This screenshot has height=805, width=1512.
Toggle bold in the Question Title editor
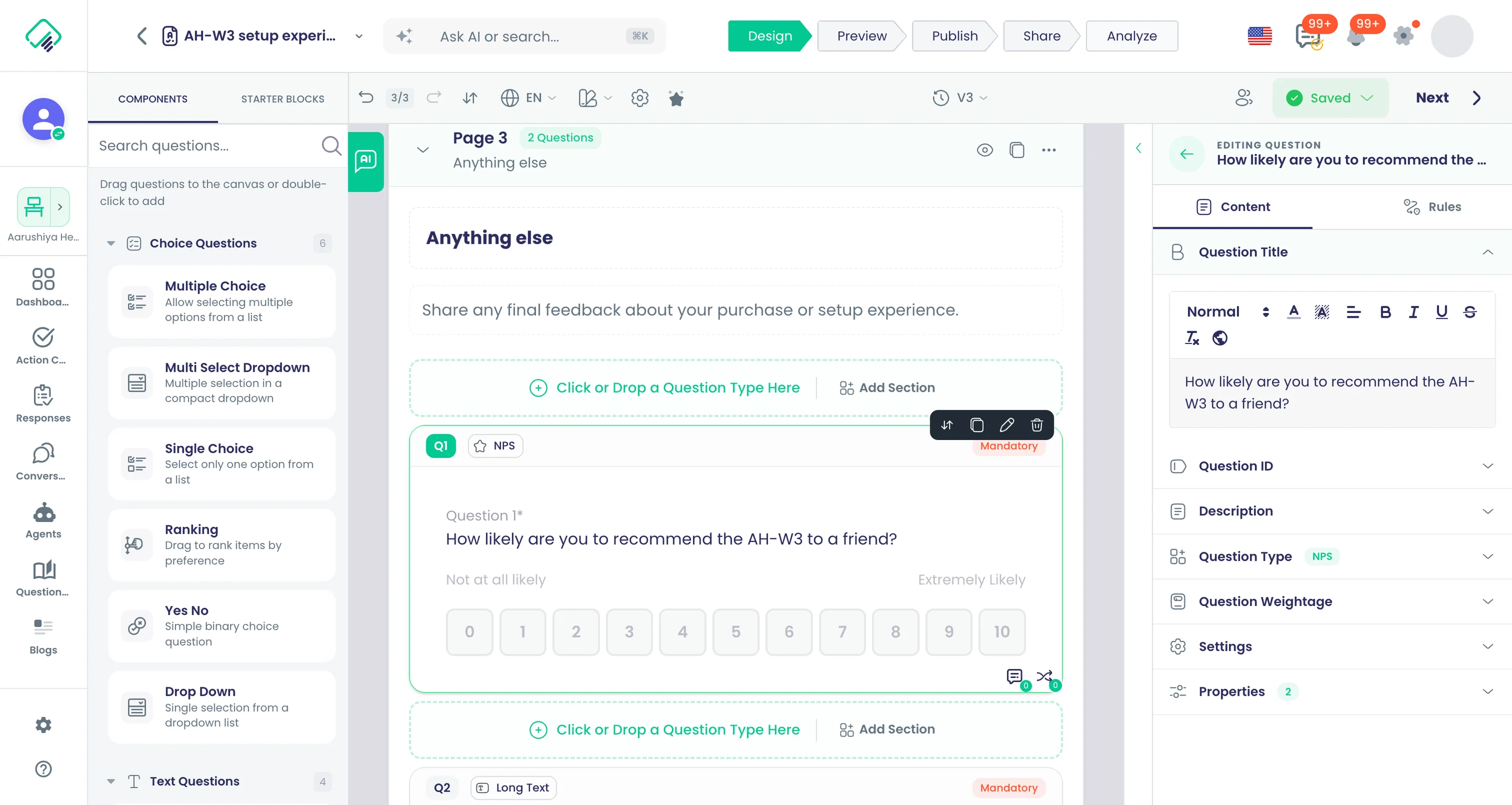pos(1385,312)
